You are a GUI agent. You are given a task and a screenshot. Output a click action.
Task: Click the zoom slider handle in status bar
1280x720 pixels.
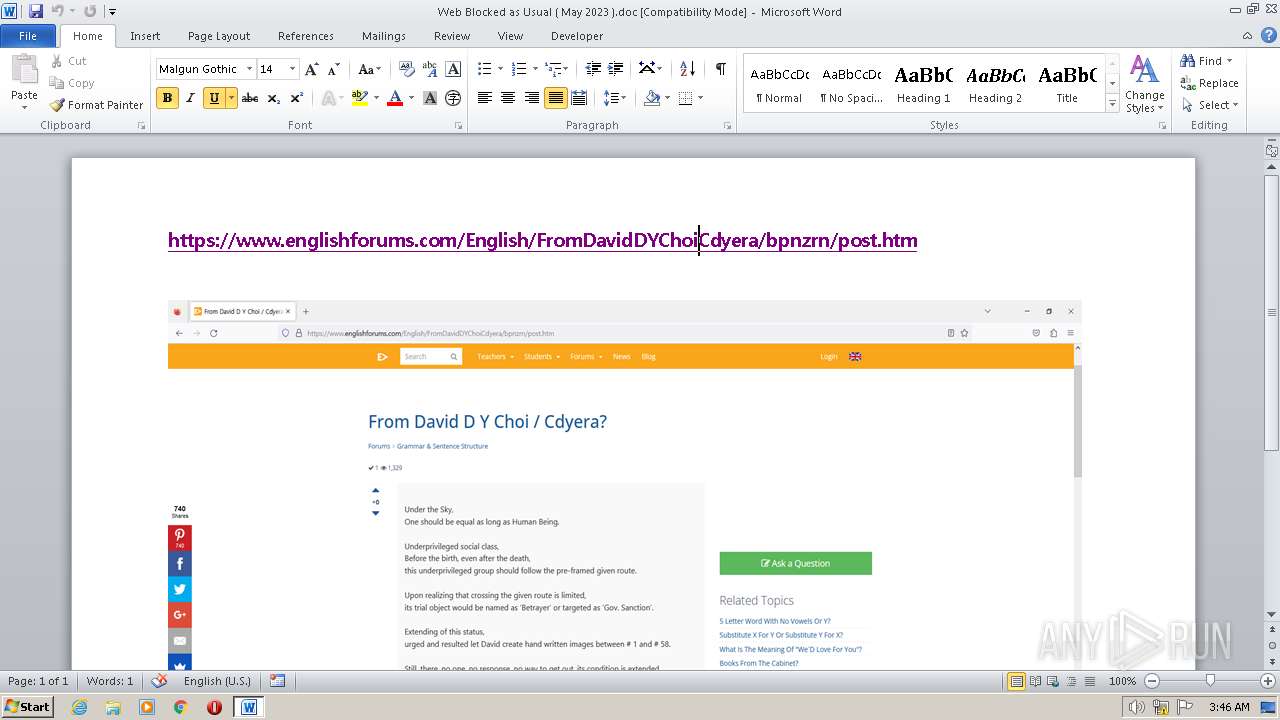[1210, 681]
